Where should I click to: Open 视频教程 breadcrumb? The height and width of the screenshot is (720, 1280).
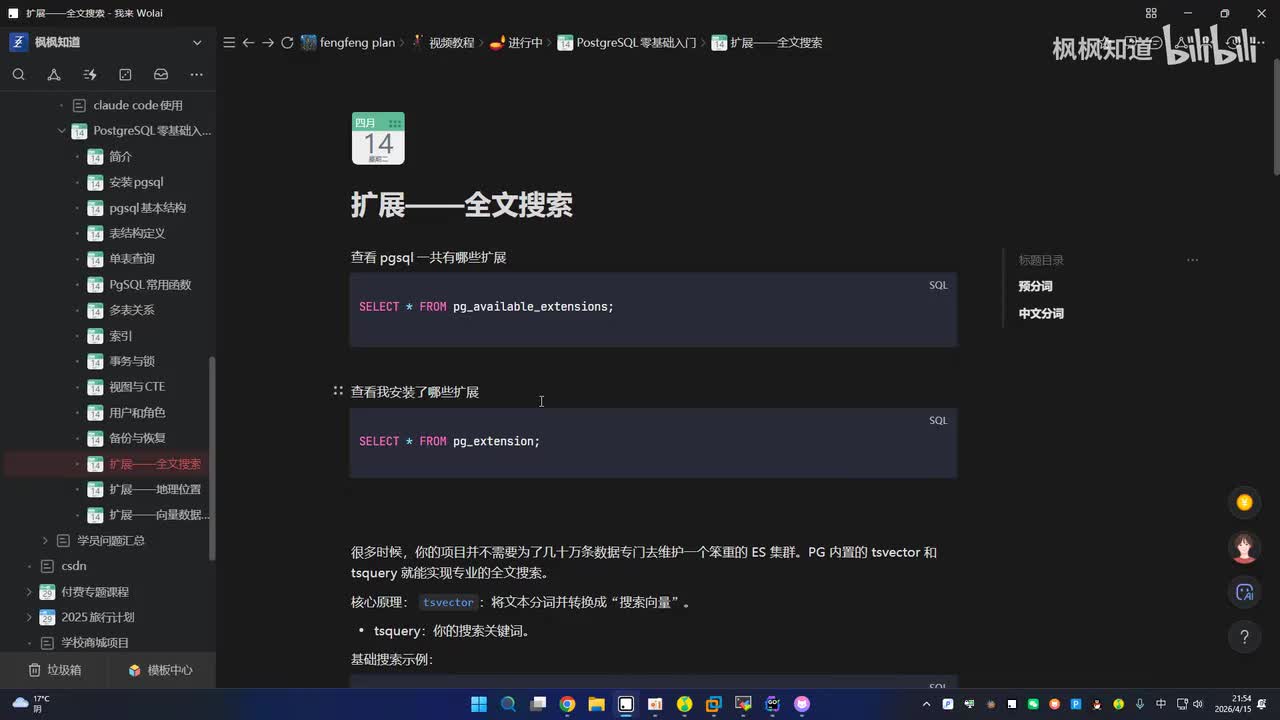(x=442, y=43)
